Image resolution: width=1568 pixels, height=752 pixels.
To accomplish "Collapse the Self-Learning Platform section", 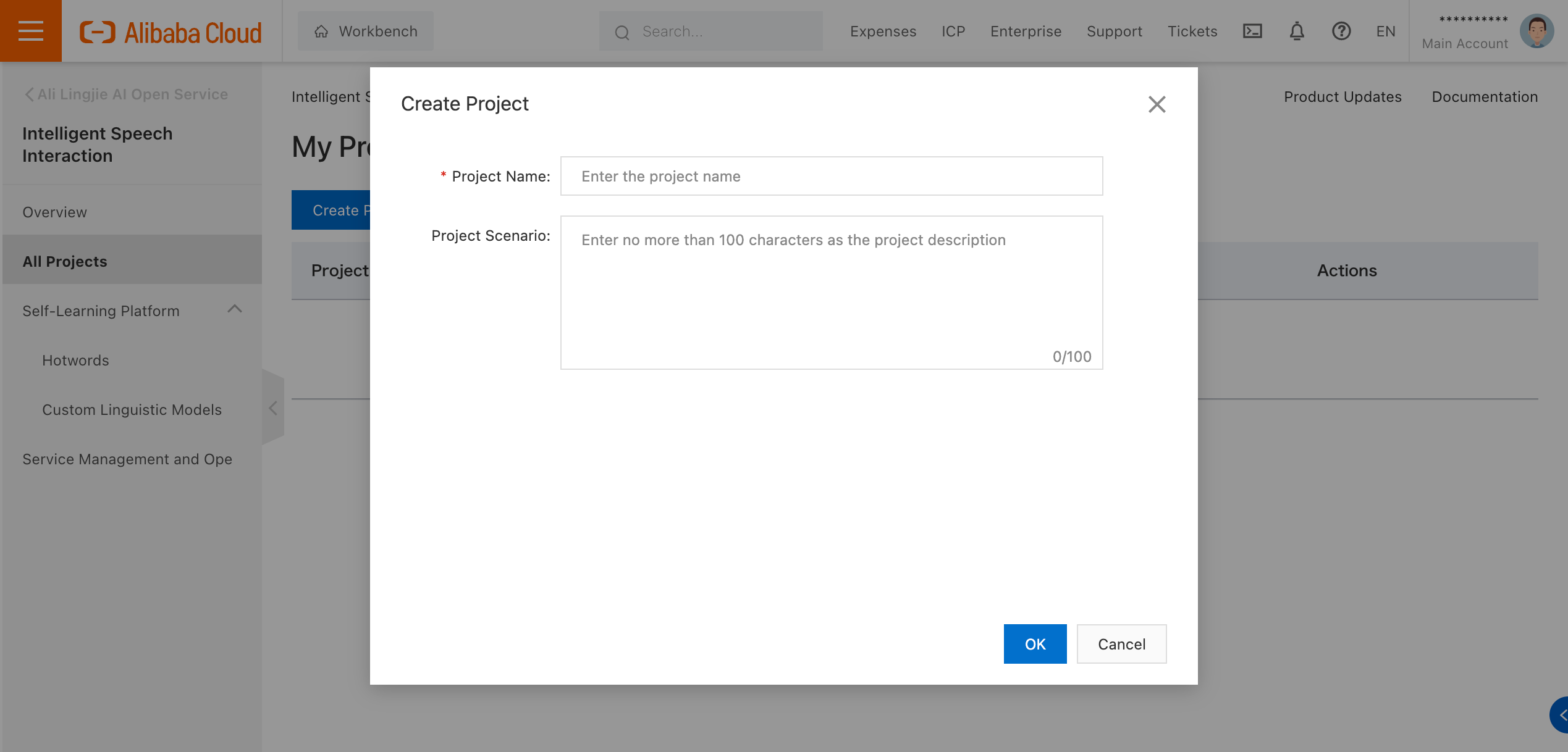I will click(x=234, y=309).
